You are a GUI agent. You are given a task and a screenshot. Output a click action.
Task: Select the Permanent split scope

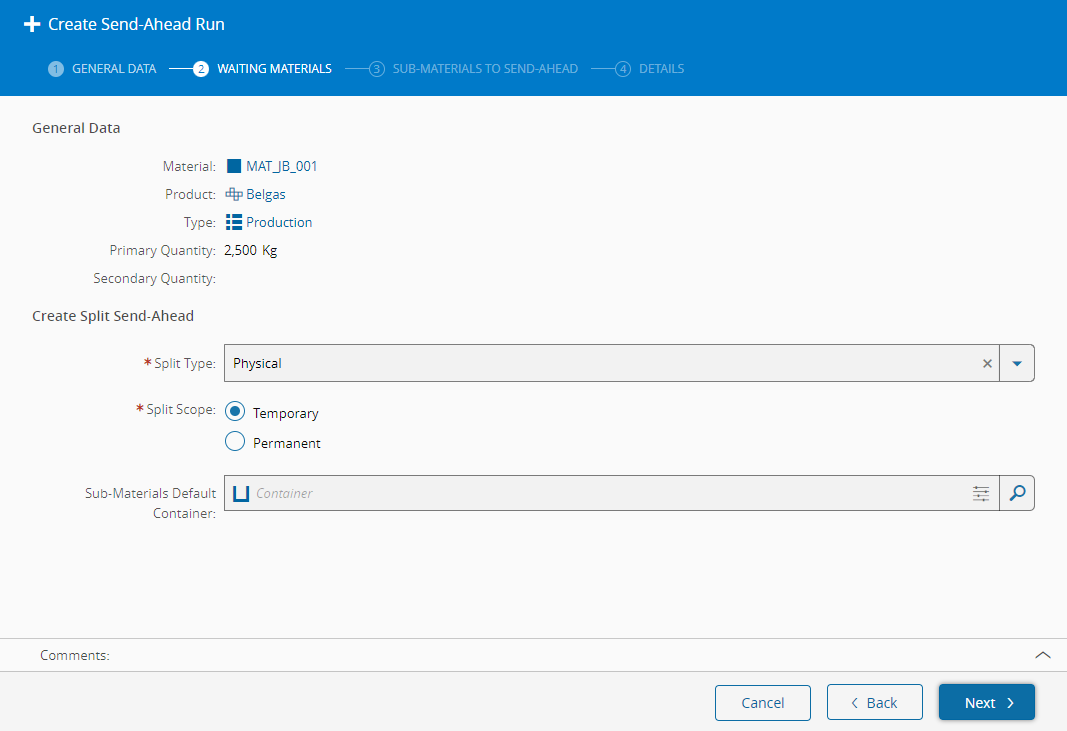click(235, 442)
